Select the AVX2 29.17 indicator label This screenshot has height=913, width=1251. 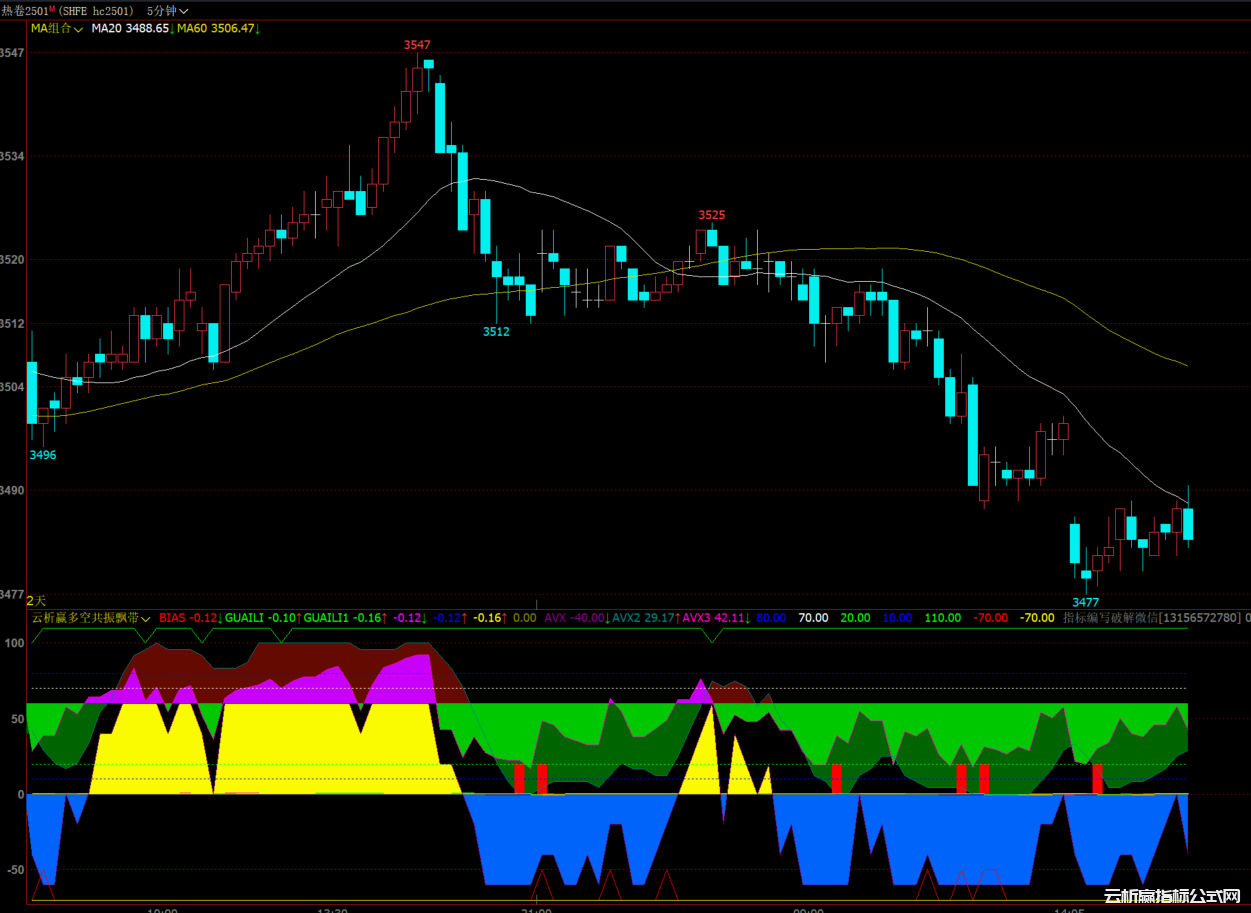pos(643,618)
